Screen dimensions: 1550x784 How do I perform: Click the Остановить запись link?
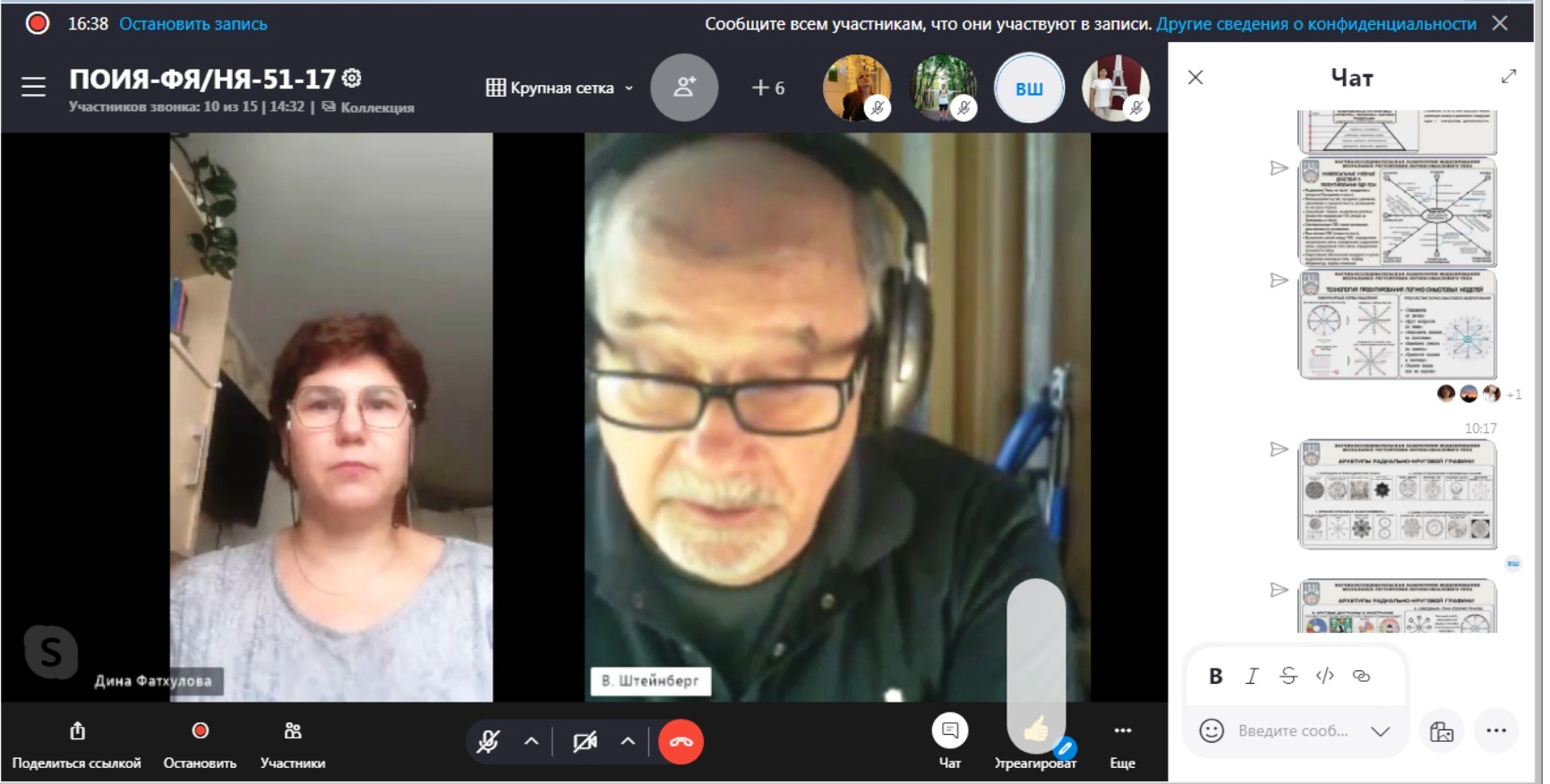[x=193, y=24]
